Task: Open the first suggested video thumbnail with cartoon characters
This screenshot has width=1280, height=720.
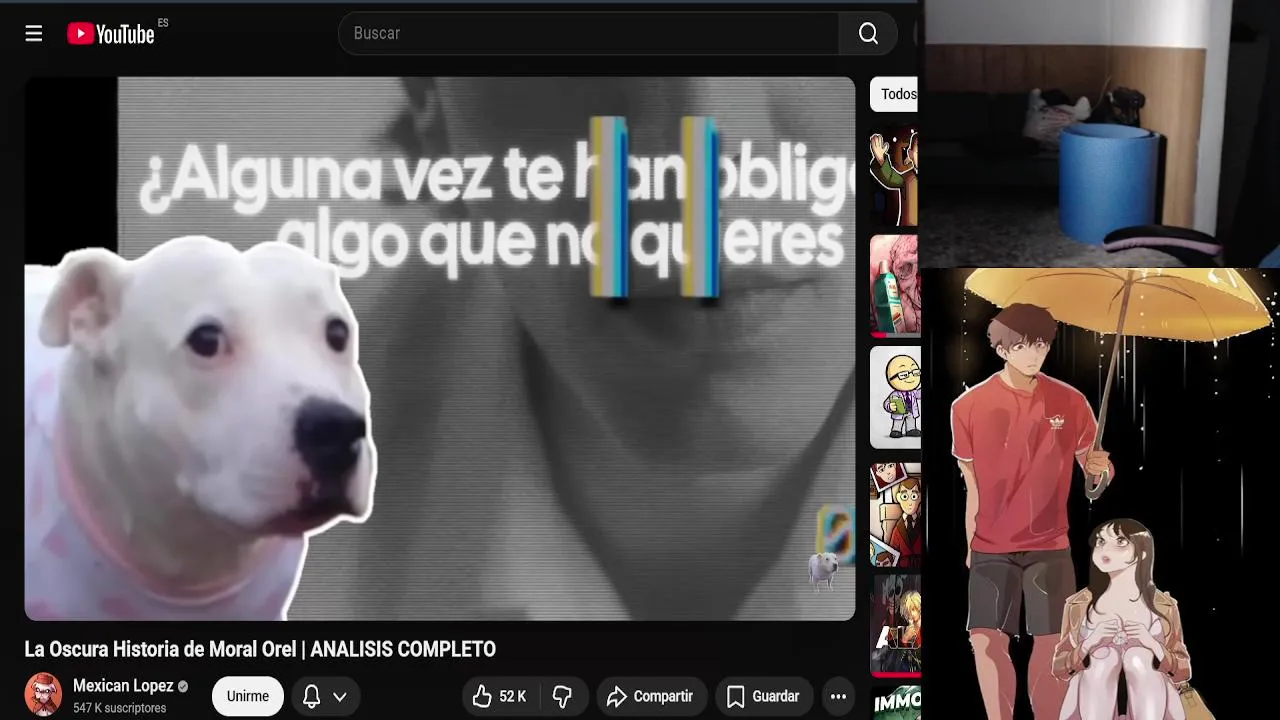Action: pyautogui.click(x=895, y=176)
